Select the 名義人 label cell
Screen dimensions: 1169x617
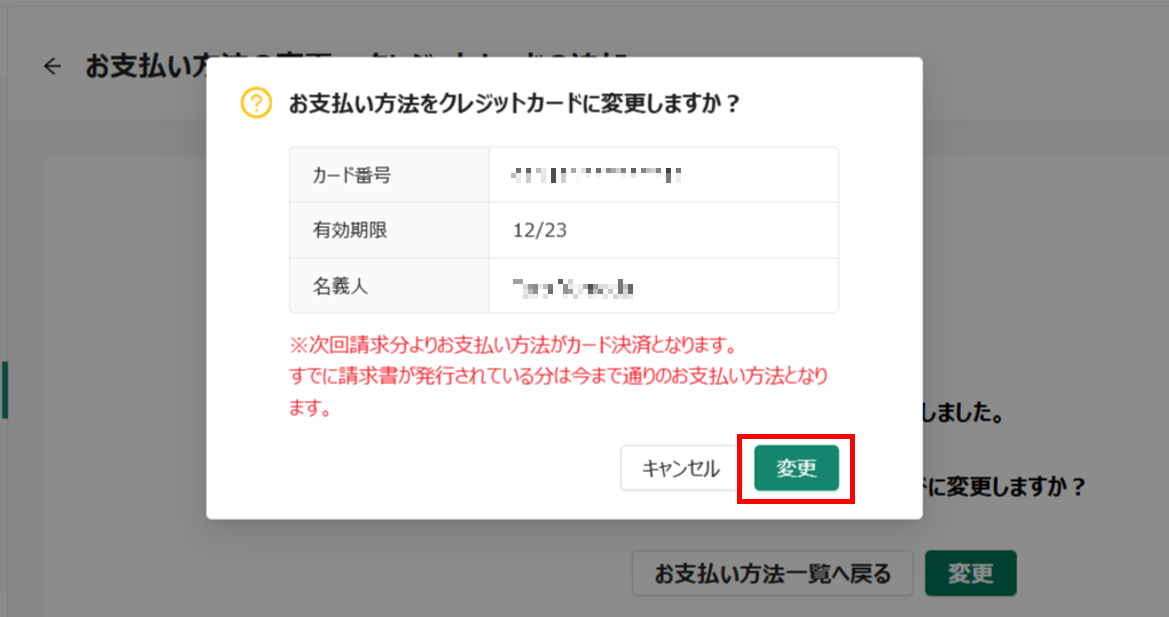click(x=389, y=285)
